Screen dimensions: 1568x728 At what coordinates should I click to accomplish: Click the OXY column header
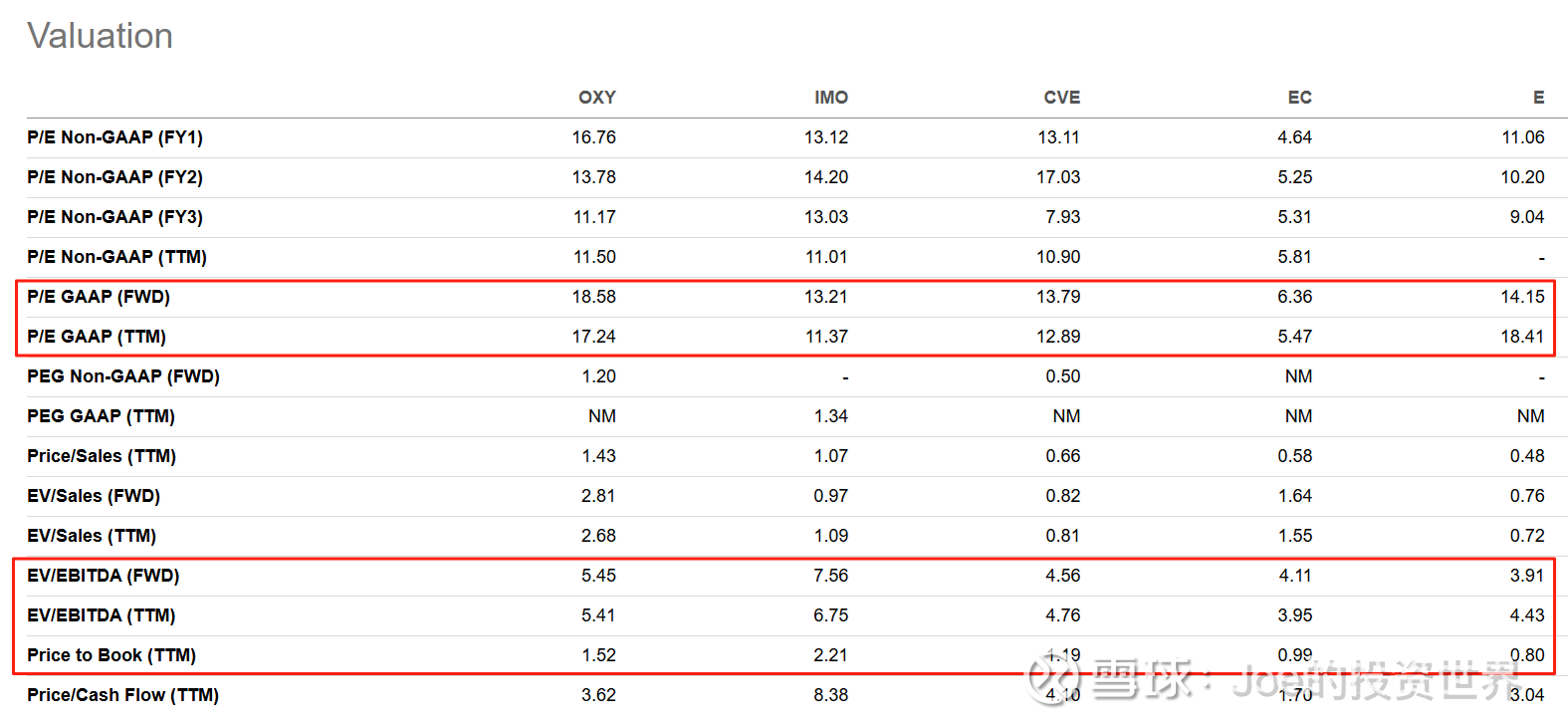[x=597, y=98]
